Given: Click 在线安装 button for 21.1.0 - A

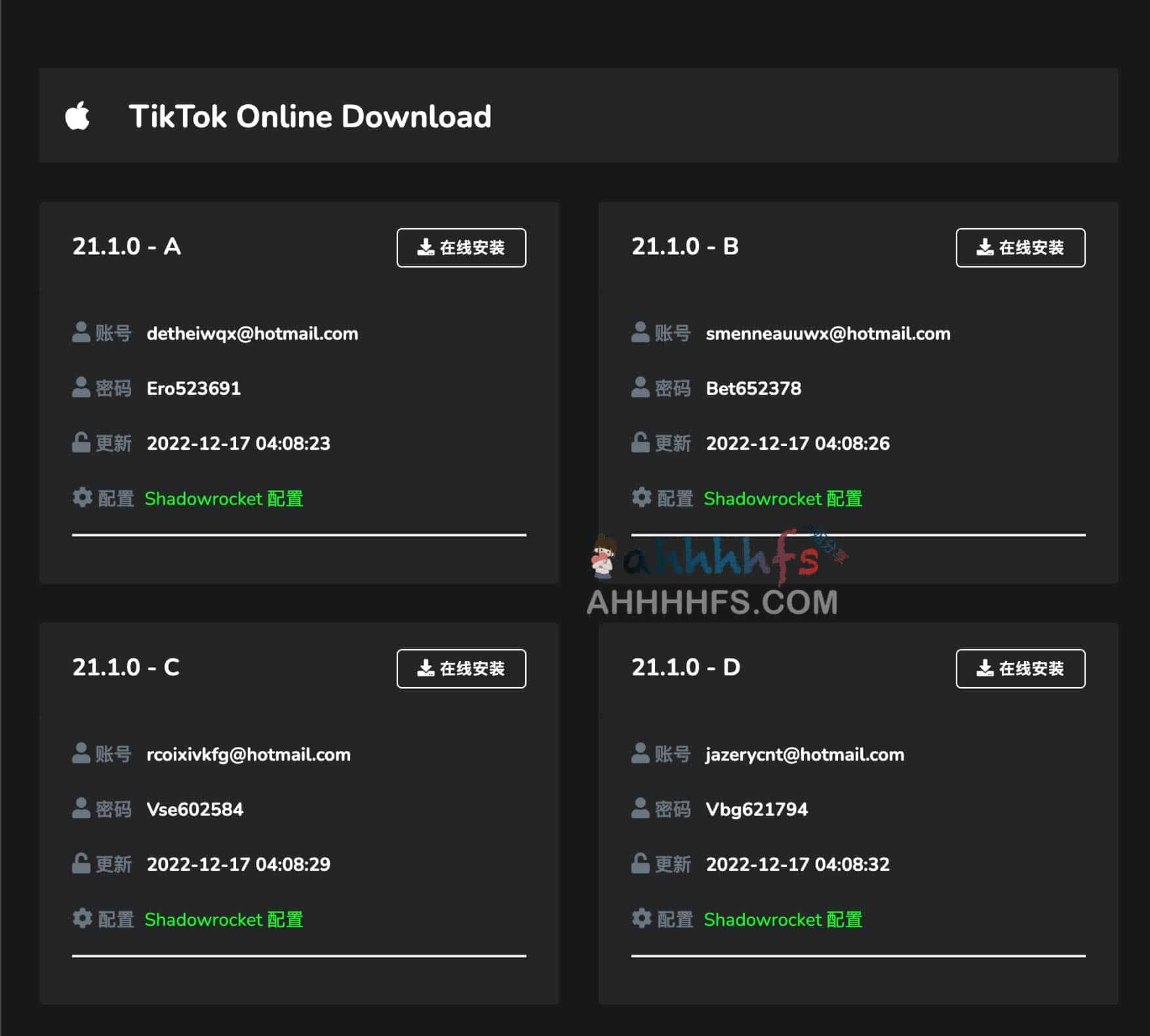Looking at the screenshot, I should pos(461,248).
